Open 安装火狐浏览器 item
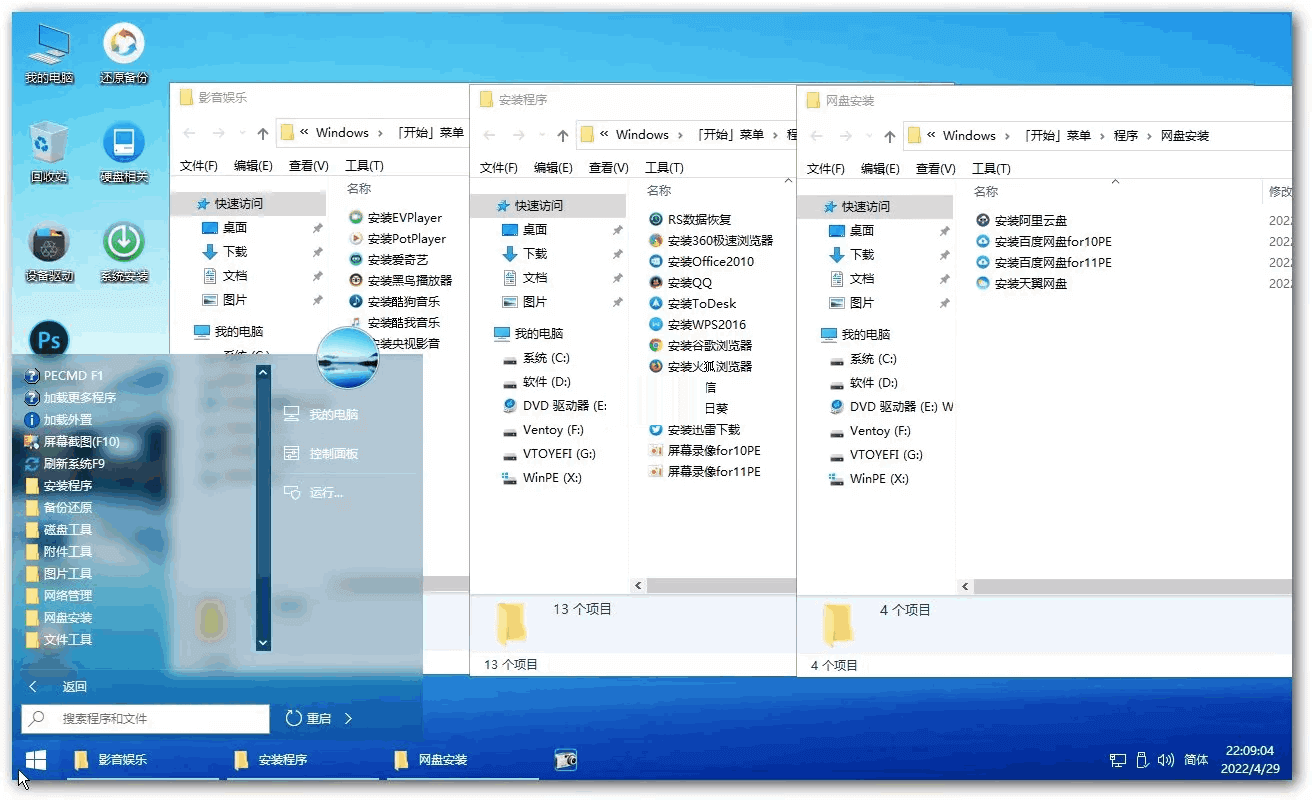Viewport: 1312px width, 800px height. click(x=700, y=366)
